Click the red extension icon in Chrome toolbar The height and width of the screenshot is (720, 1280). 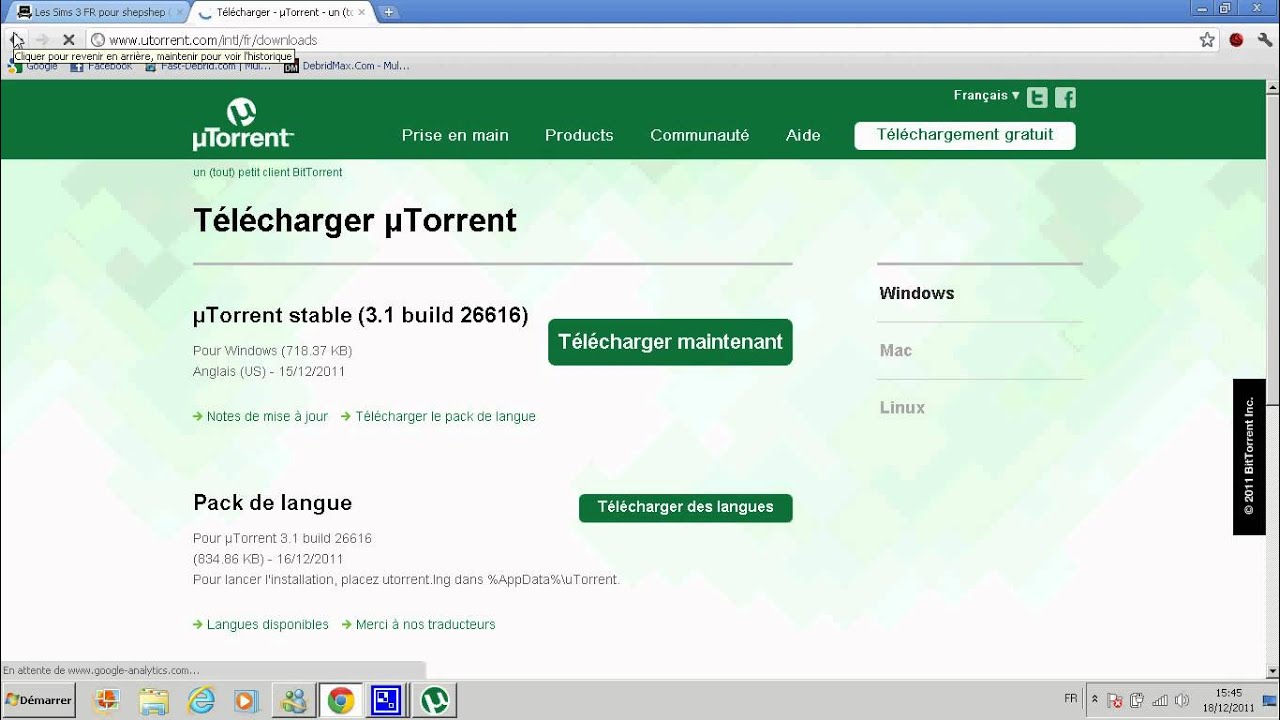pos(1236,40)
